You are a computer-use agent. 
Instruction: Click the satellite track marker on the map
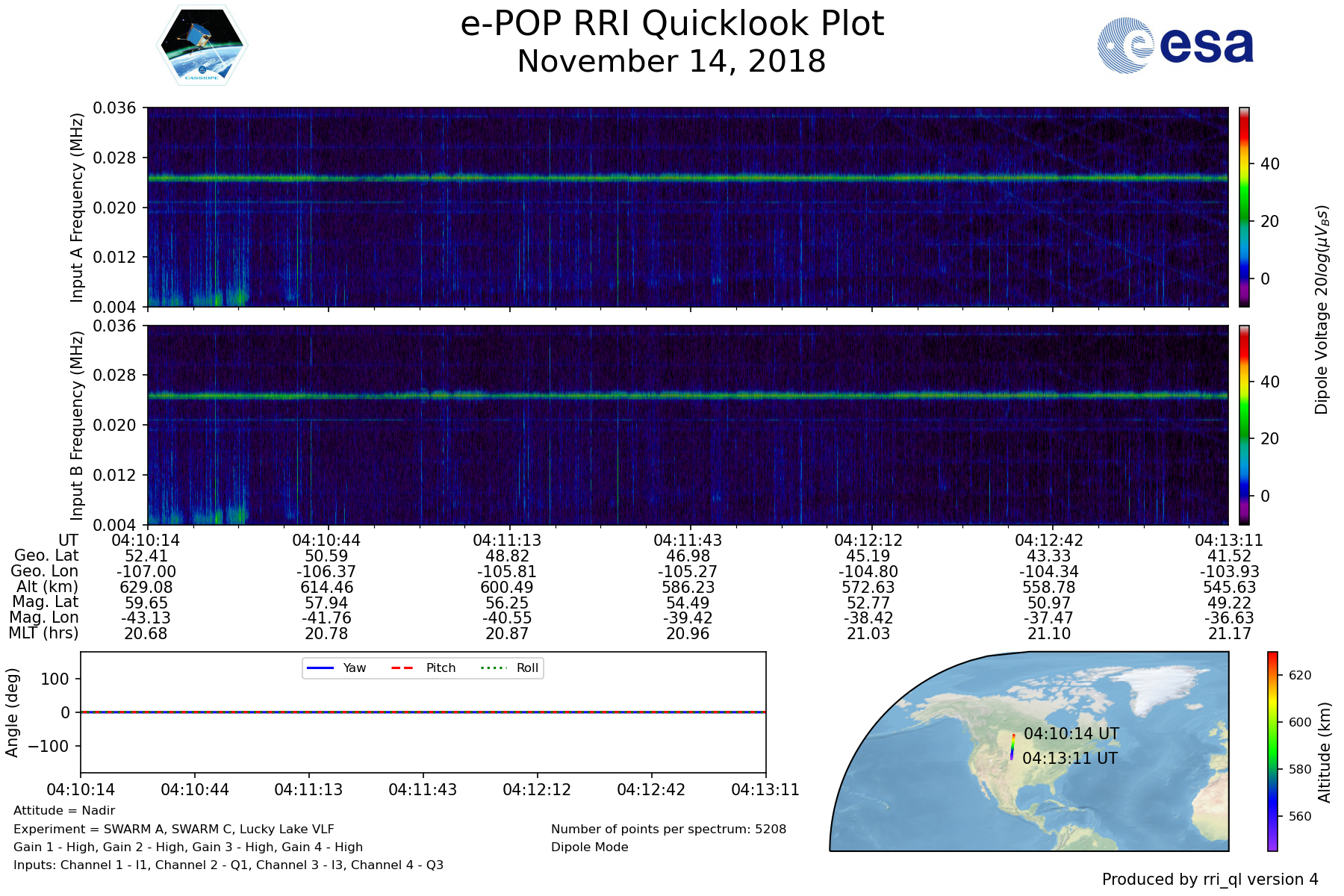[1012, 747]
